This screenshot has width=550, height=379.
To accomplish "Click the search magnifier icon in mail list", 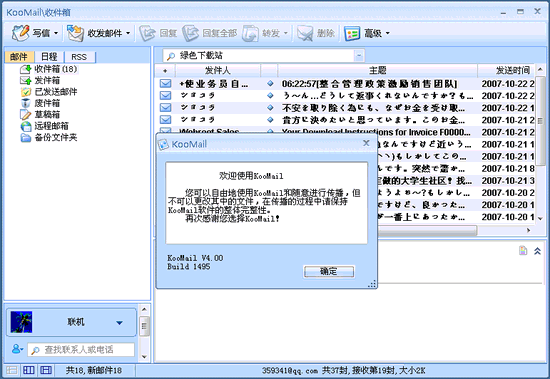I will [x=171, y=56].
